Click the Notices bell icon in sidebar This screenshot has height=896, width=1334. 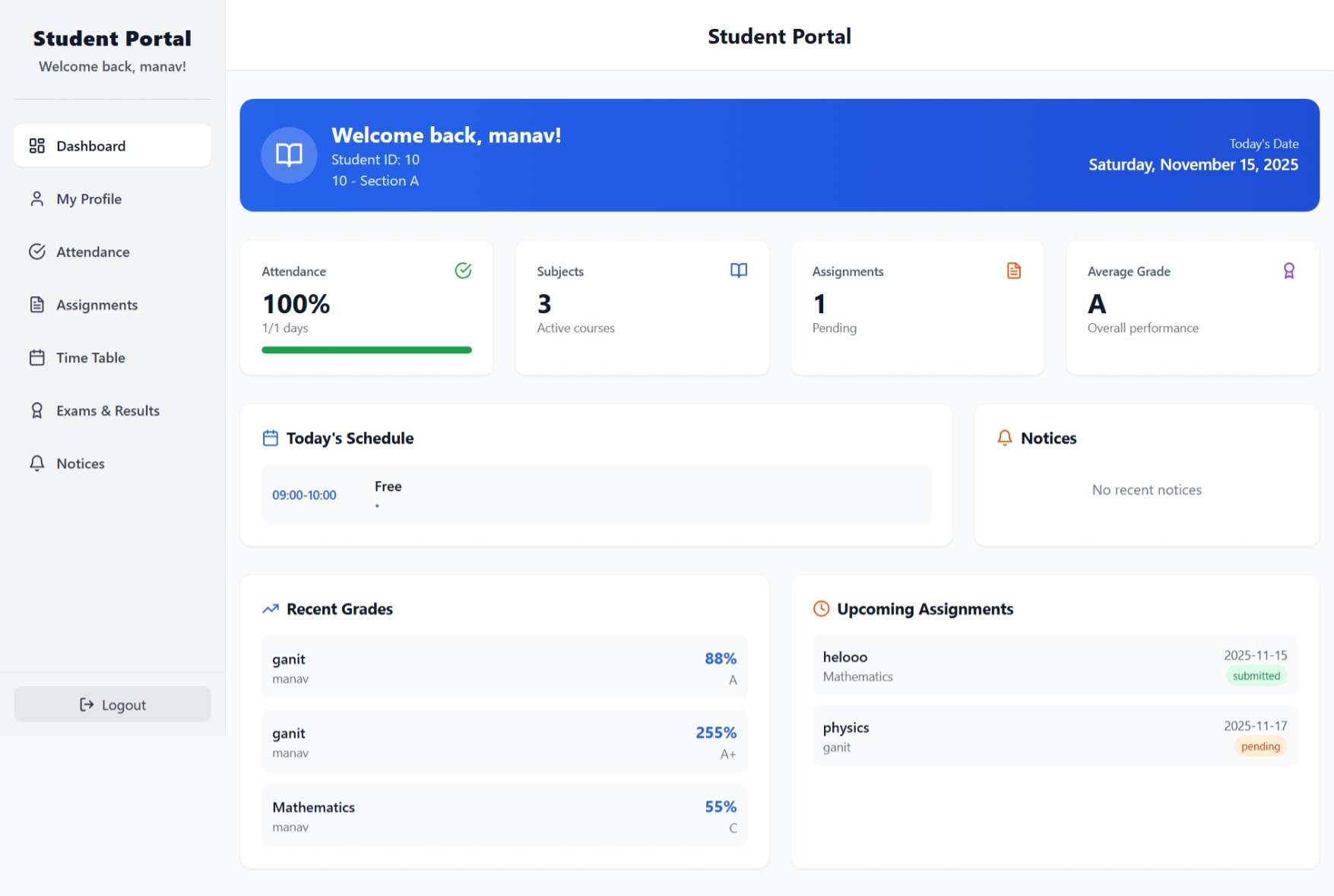pyautogui.click(x=36, y=463)
